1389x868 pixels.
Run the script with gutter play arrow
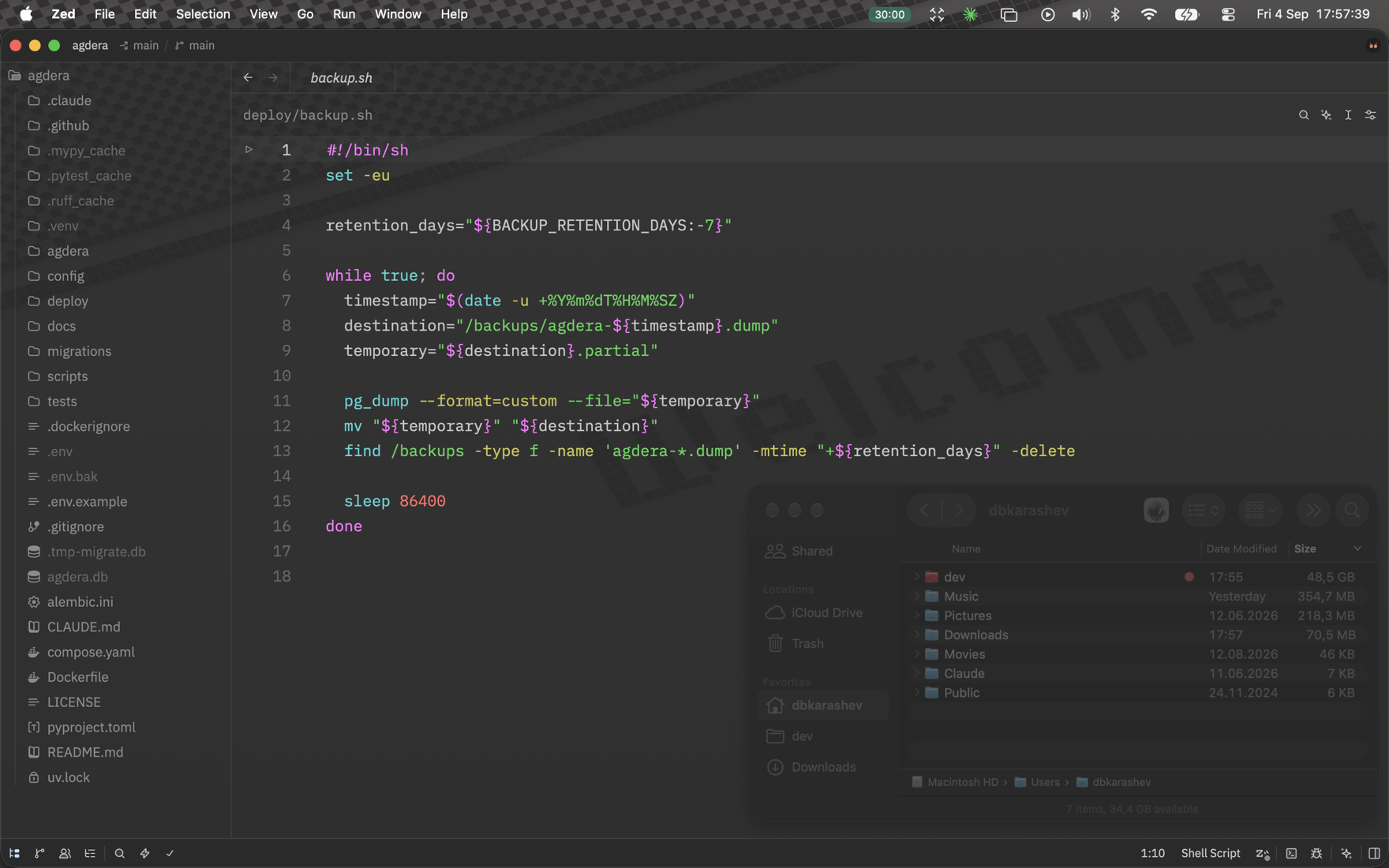click(249, 149)
